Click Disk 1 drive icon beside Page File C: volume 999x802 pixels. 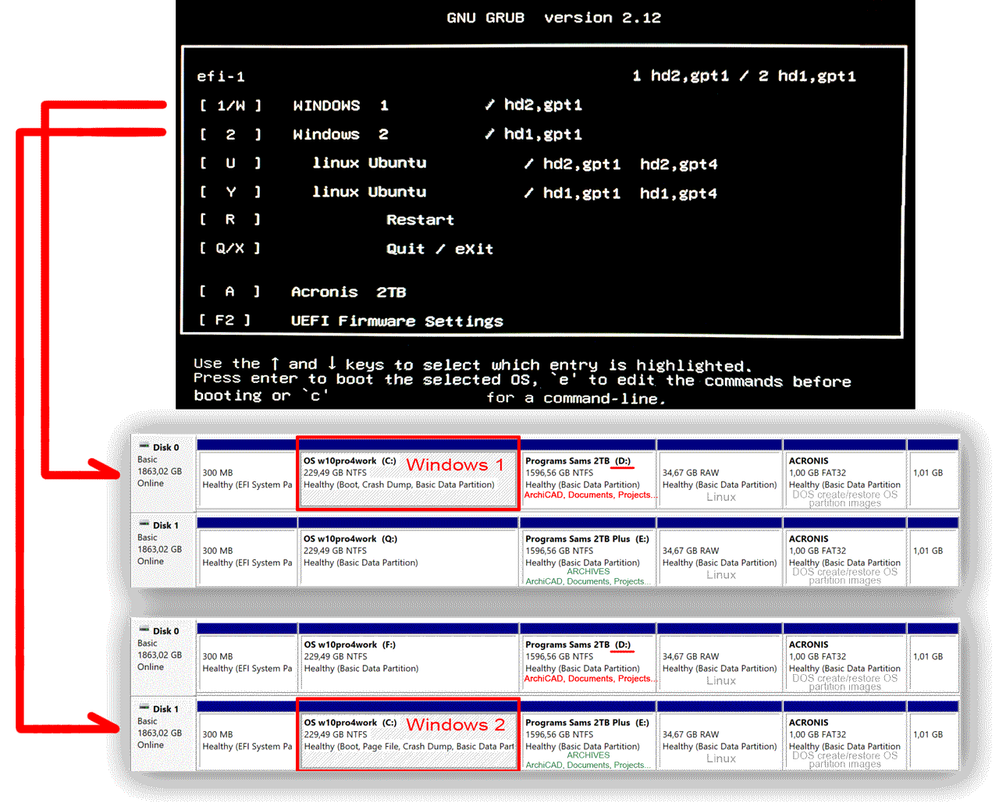pyautogui.click(x=145, y=708)
